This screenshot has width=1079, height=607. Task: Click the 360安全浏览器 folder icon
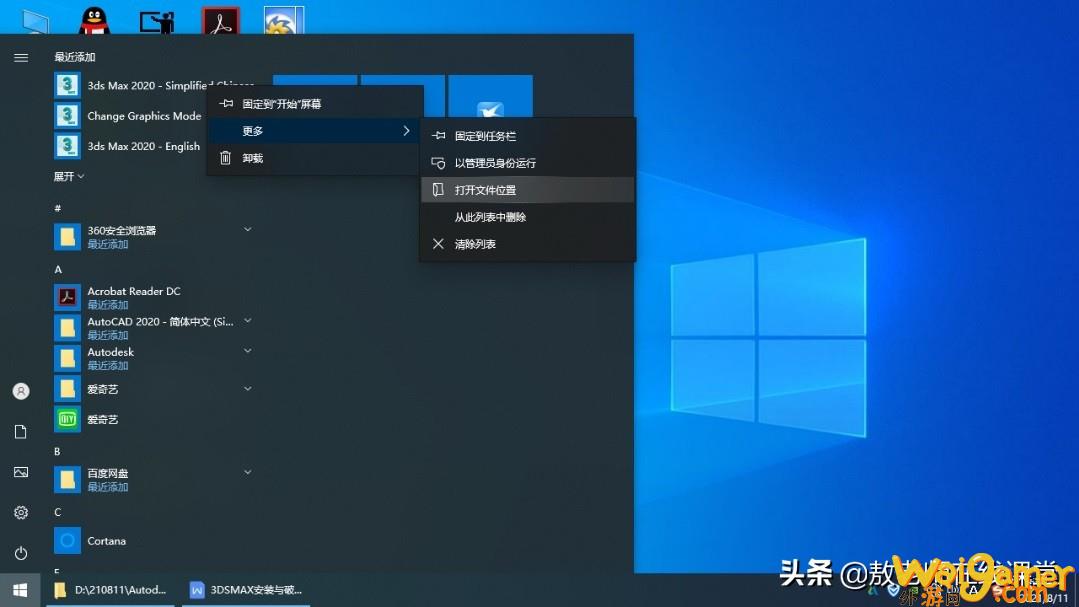click(x=67, y=237)
